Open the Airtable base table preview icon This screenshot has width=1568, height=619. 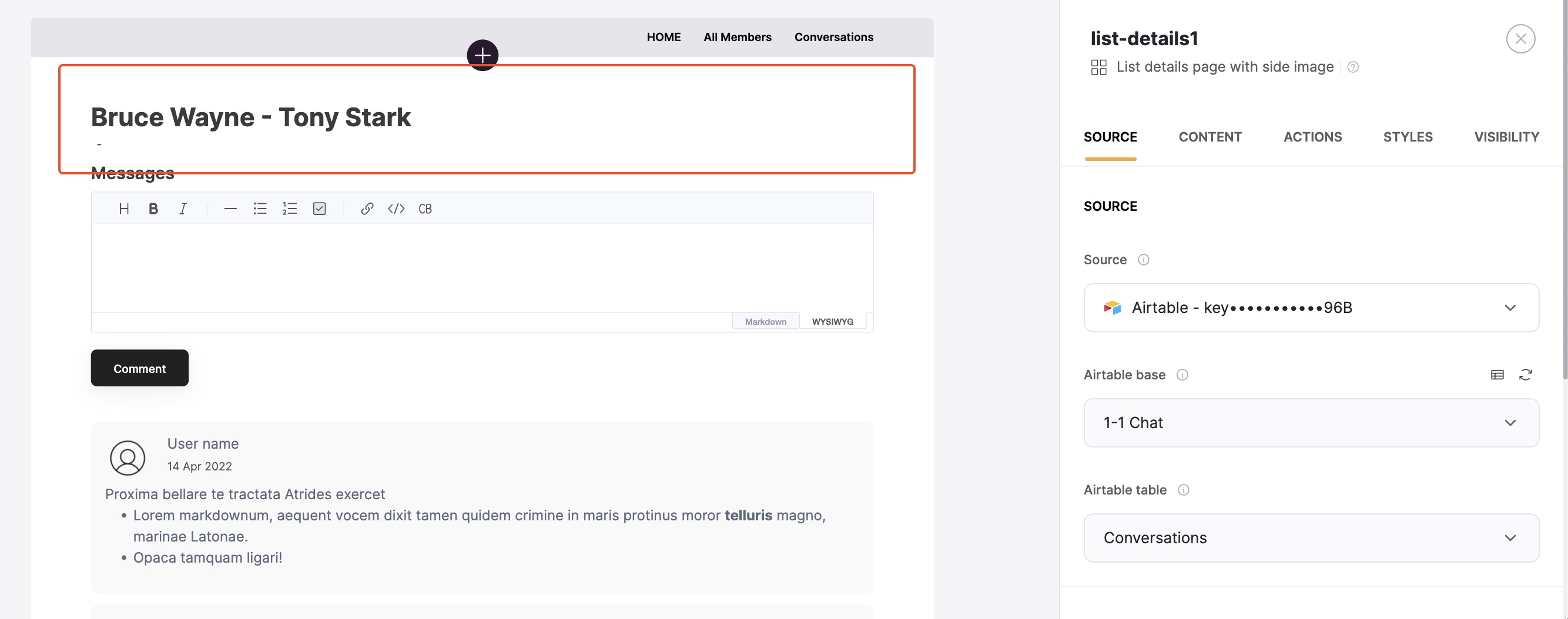tap(1497, 375)
